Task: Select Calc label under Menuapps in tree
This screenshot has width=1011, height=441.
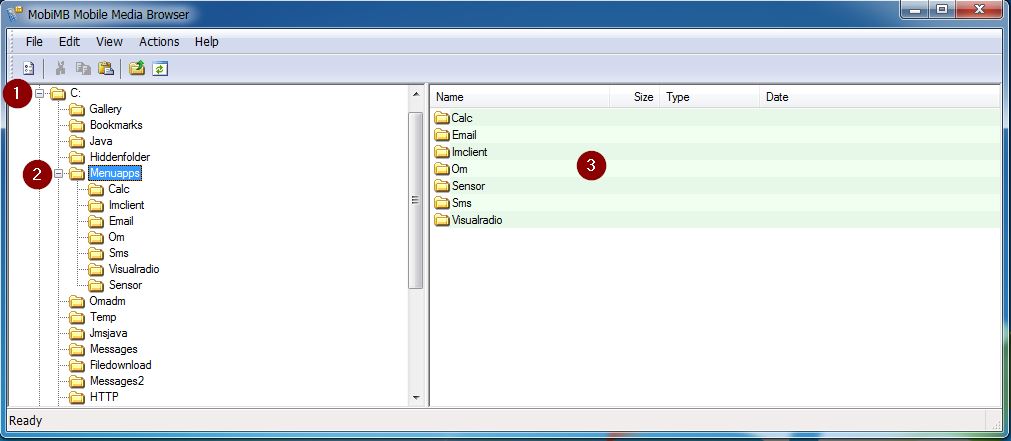Action: 119,189
